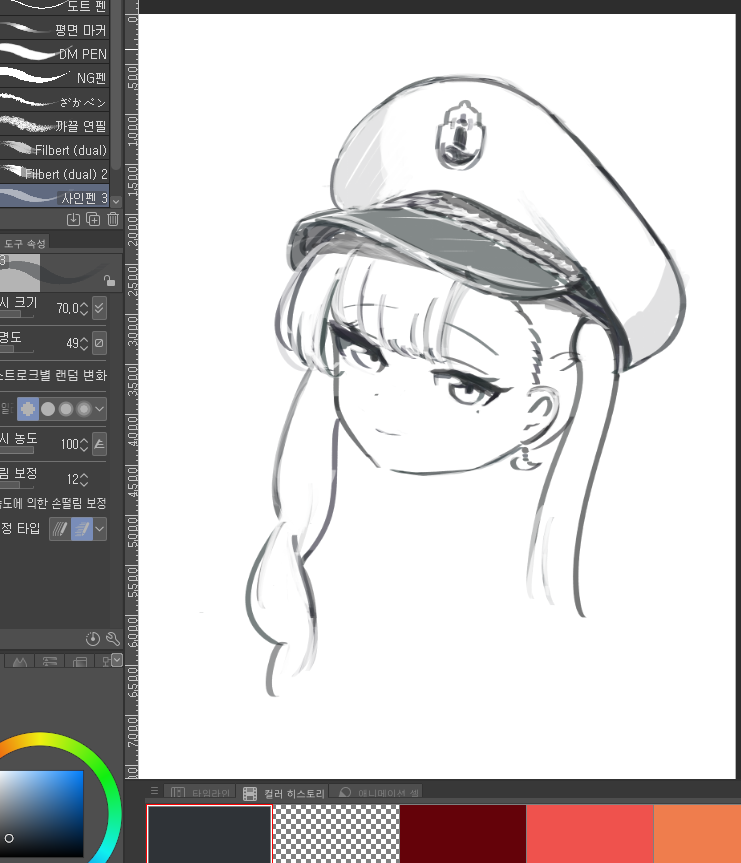Click the 스트로크별 랜덤 변화 label
Screen dimensions: 741x863
pyautogui.click(x=53, y=375)
